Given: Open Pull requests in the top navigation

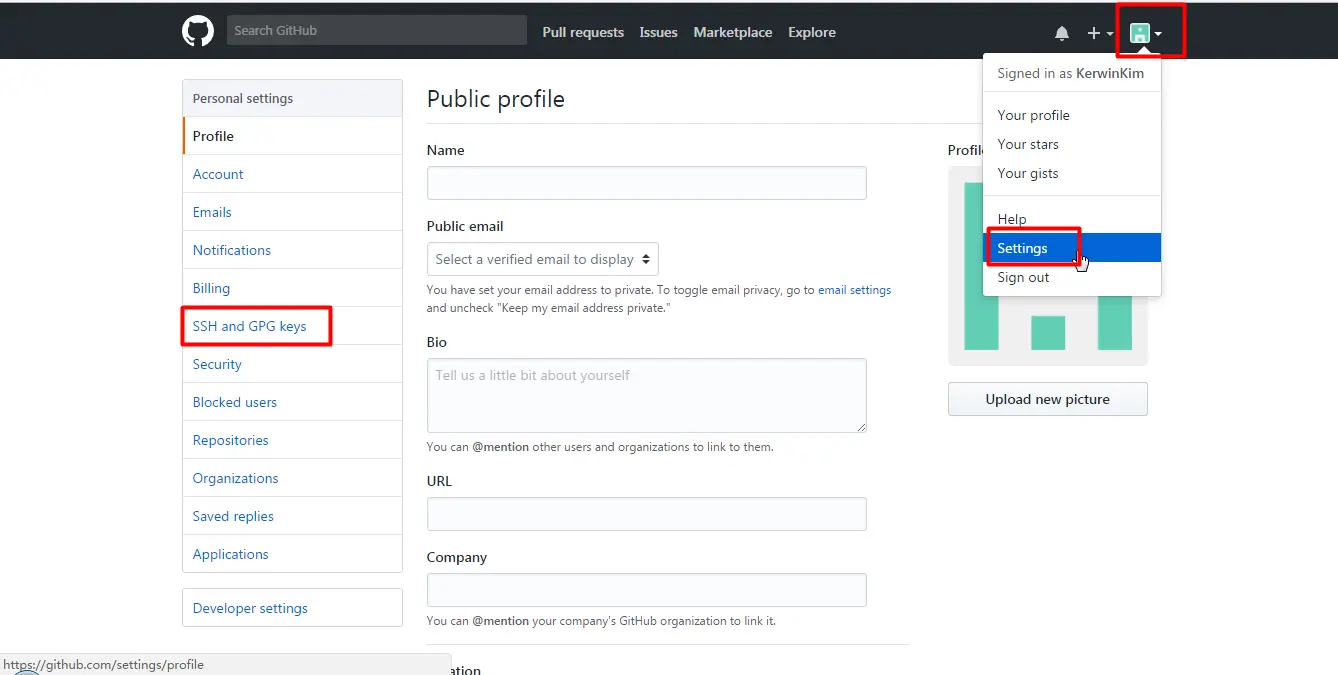Looking at the screenshot, I should coord(583,32).
